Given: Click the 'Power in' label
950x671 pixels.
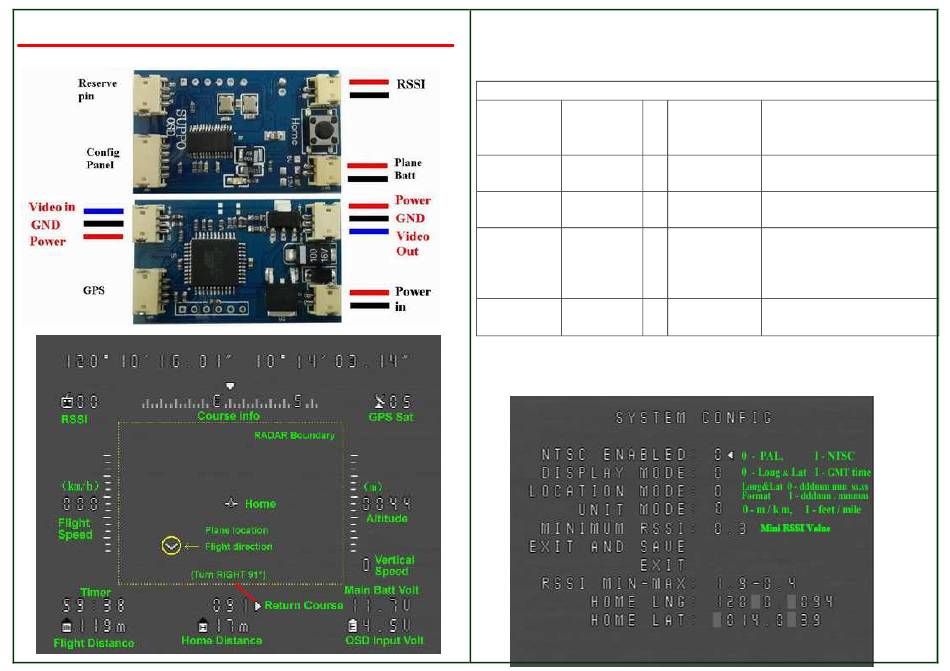Looking at the screenshot, I should tap(413, 299).
